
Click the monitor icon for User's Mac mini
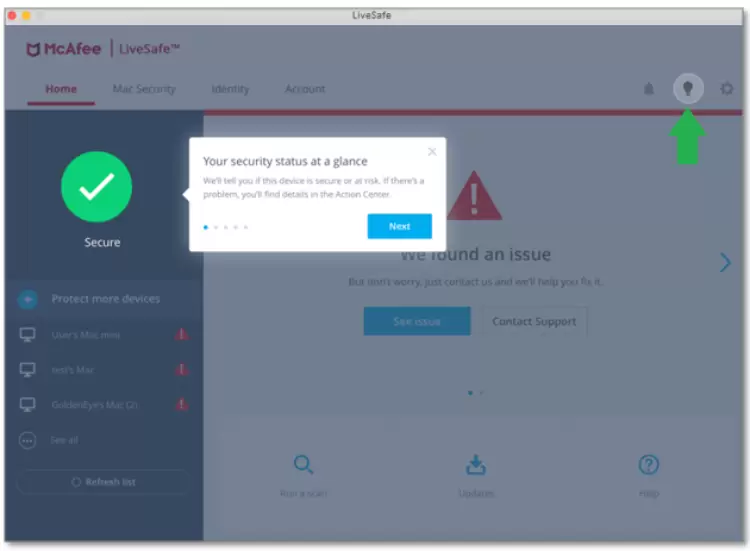click(x=27, y=334)
